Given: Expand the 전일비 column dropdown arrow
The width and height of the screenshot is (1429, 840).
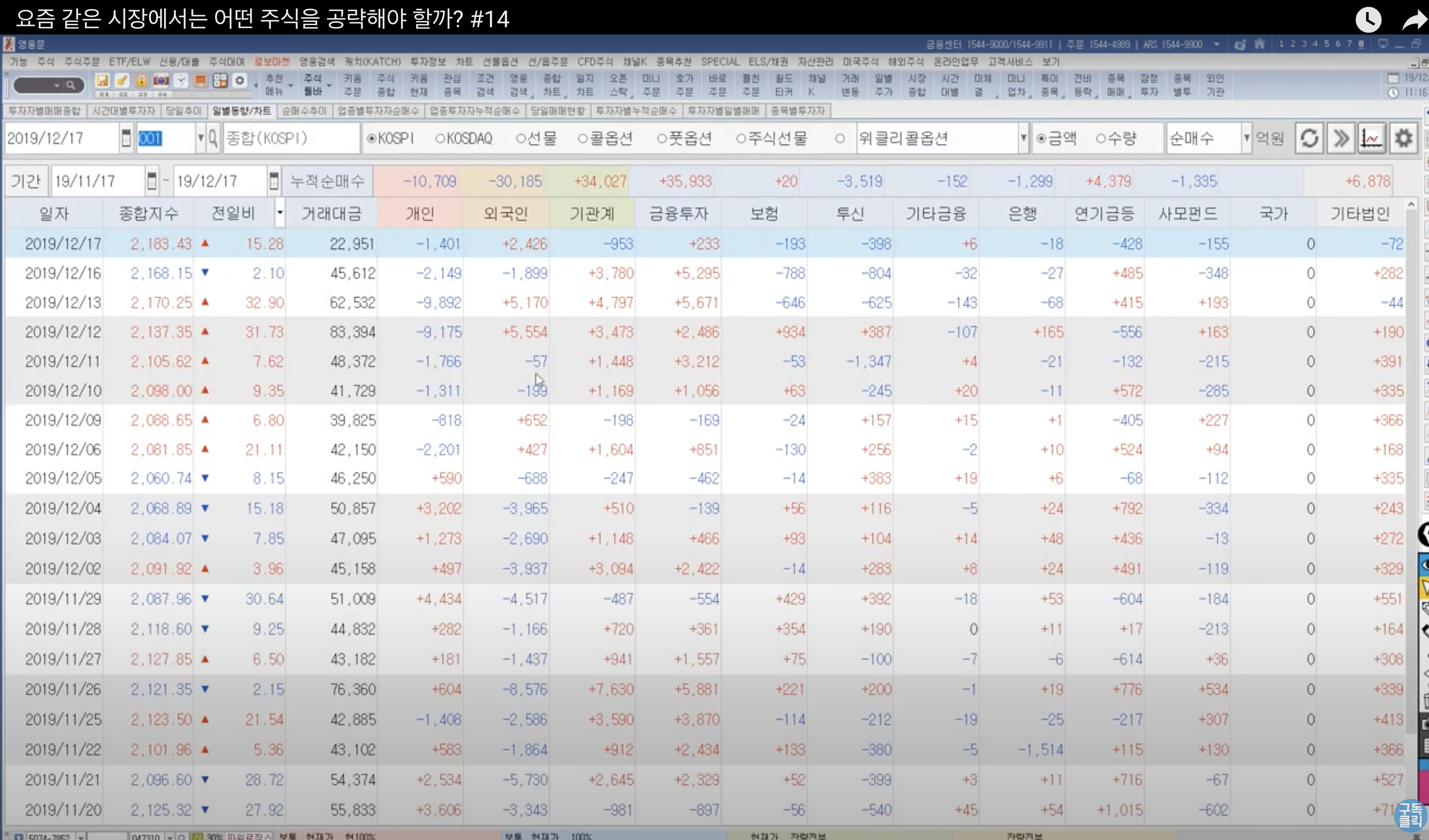Looking at the screenshot, I should (x=280, y=213).
